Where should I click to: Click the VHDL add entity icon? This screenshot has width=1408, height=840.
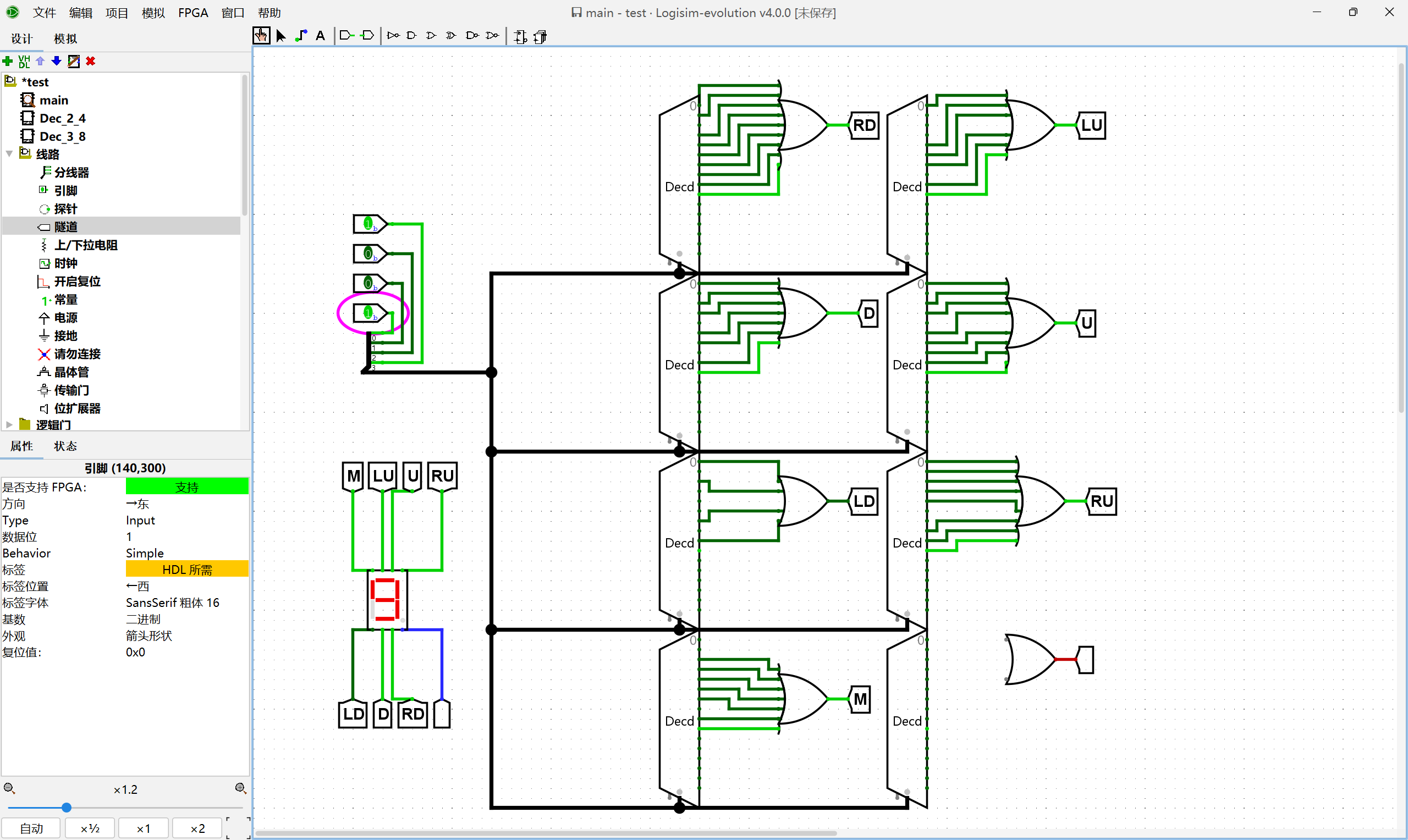(24, 61)
